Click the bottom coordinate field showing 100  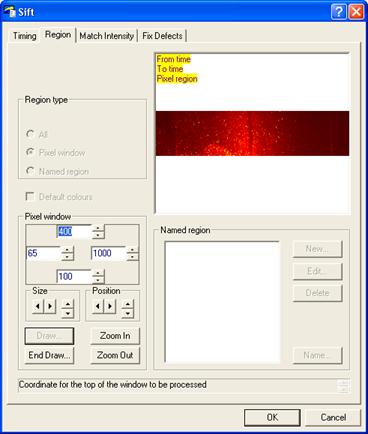(74, 276)
